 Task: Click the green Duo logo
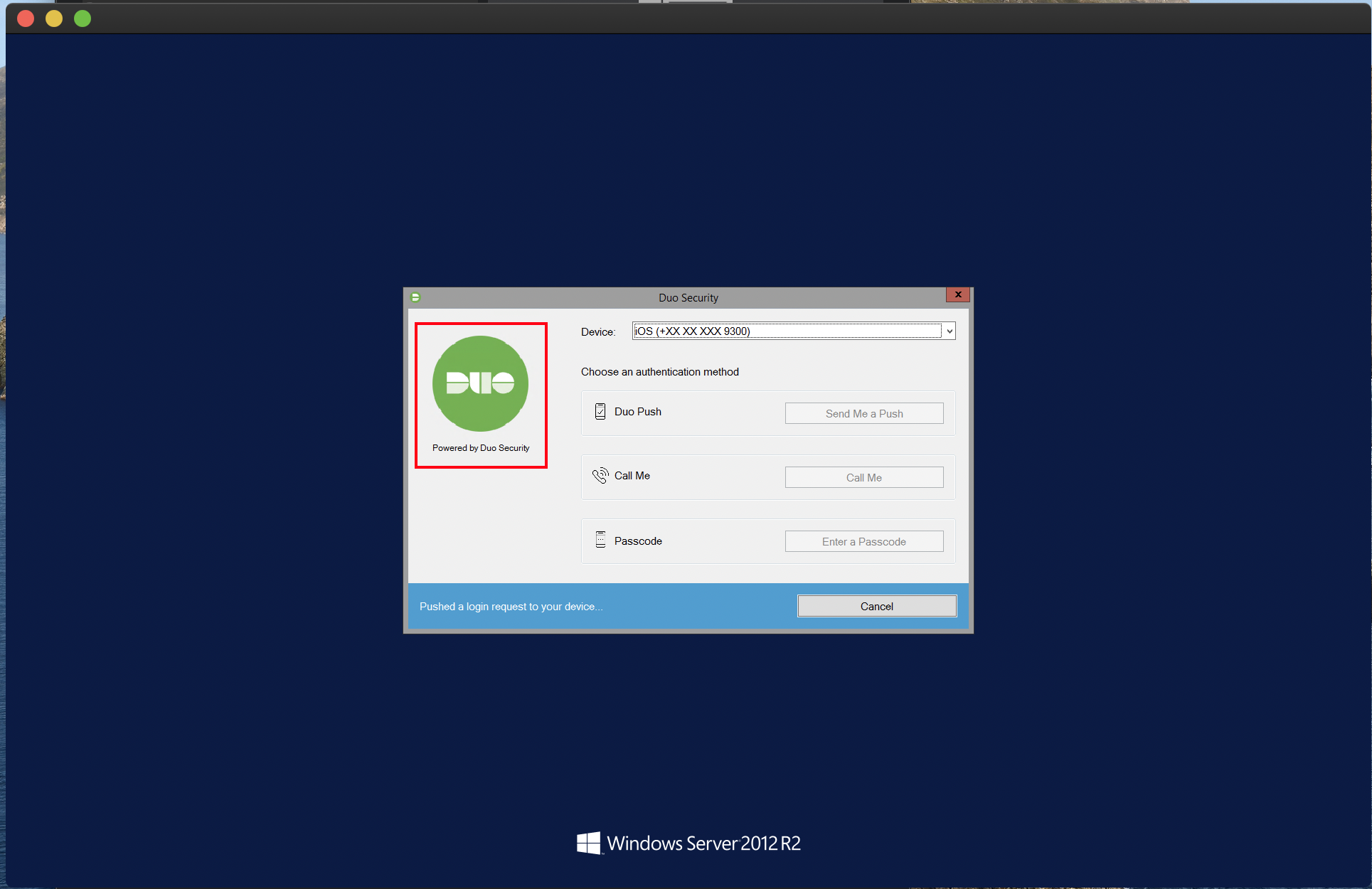481,383
